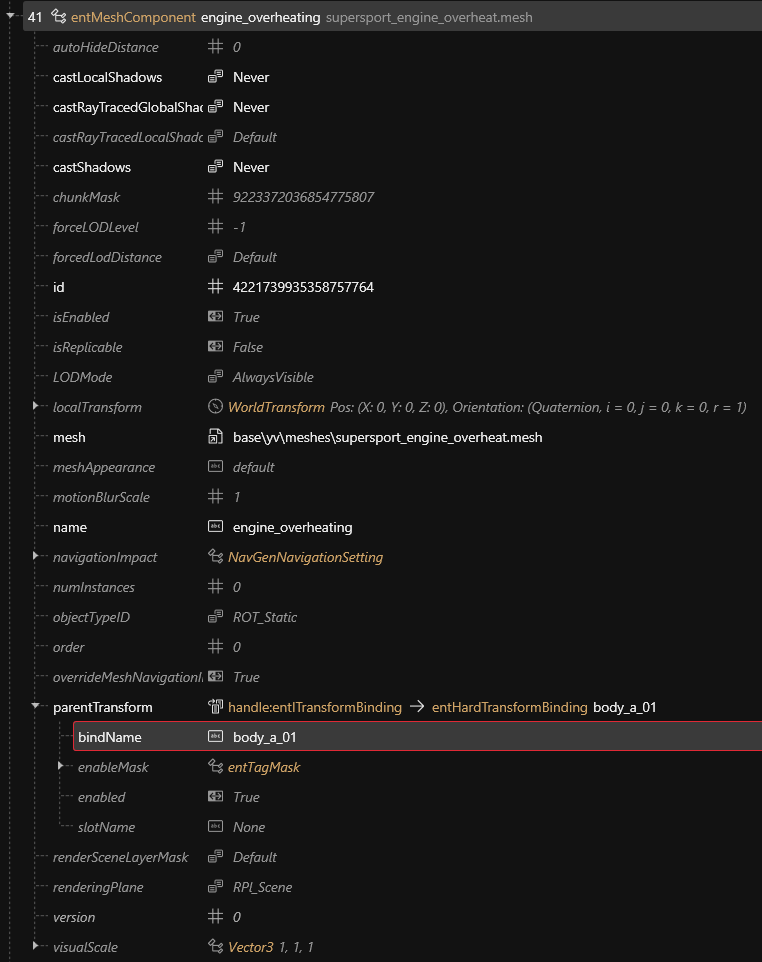
Task: Expand the localTransform property
Action: click(x=37, y=406)
